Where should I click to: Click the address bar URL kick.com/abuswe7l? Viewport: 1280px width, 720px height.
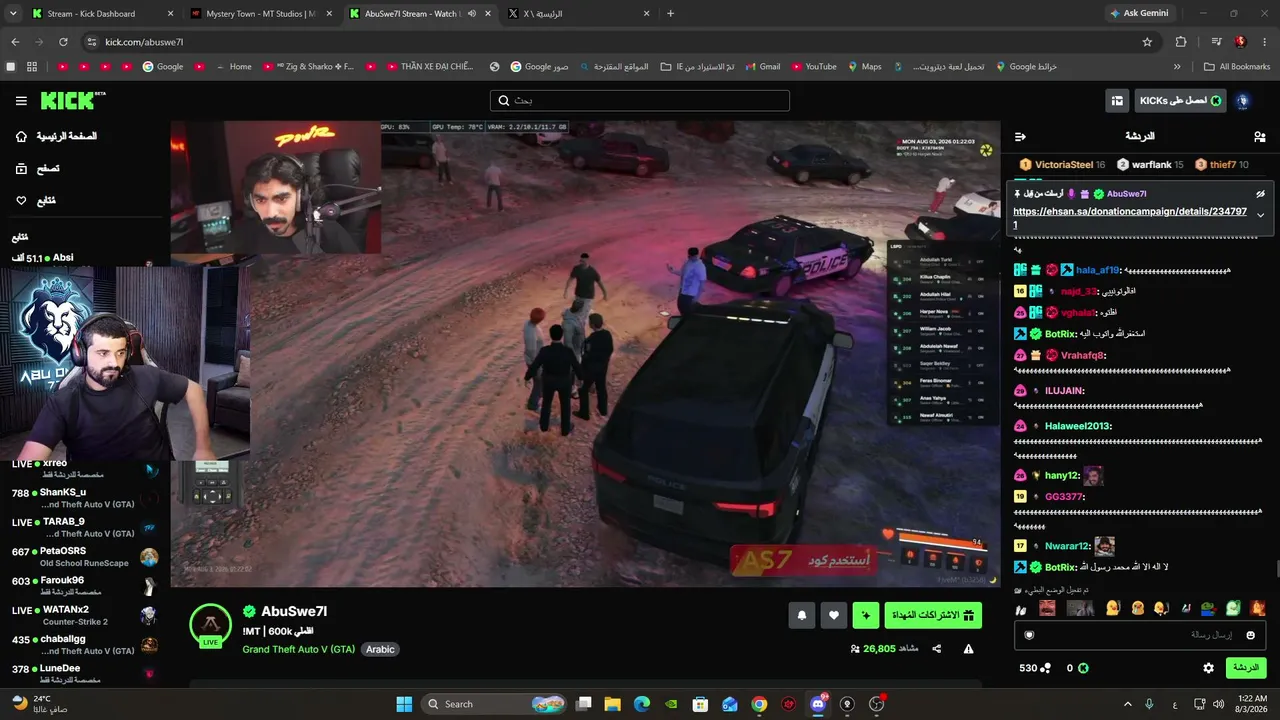(144, 42)
